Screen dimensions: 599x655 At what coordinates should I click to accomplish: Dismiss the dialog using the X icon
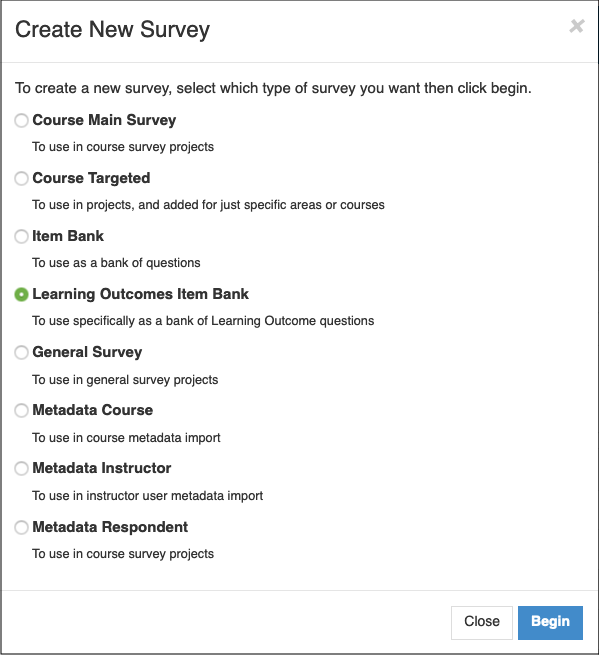coord(577,26)
